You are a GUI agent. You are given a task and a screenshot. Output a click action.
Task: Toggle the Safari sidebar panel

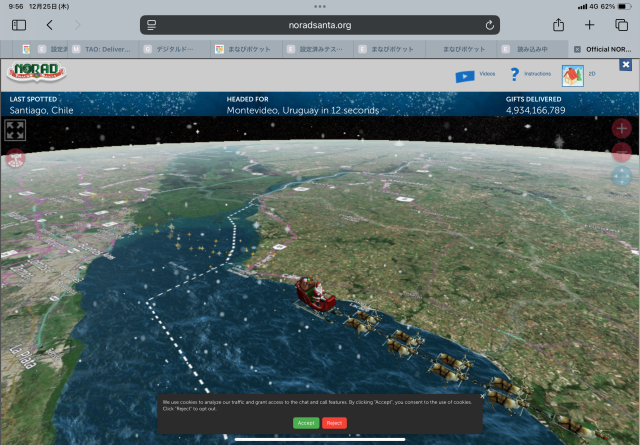click(19, 25)
